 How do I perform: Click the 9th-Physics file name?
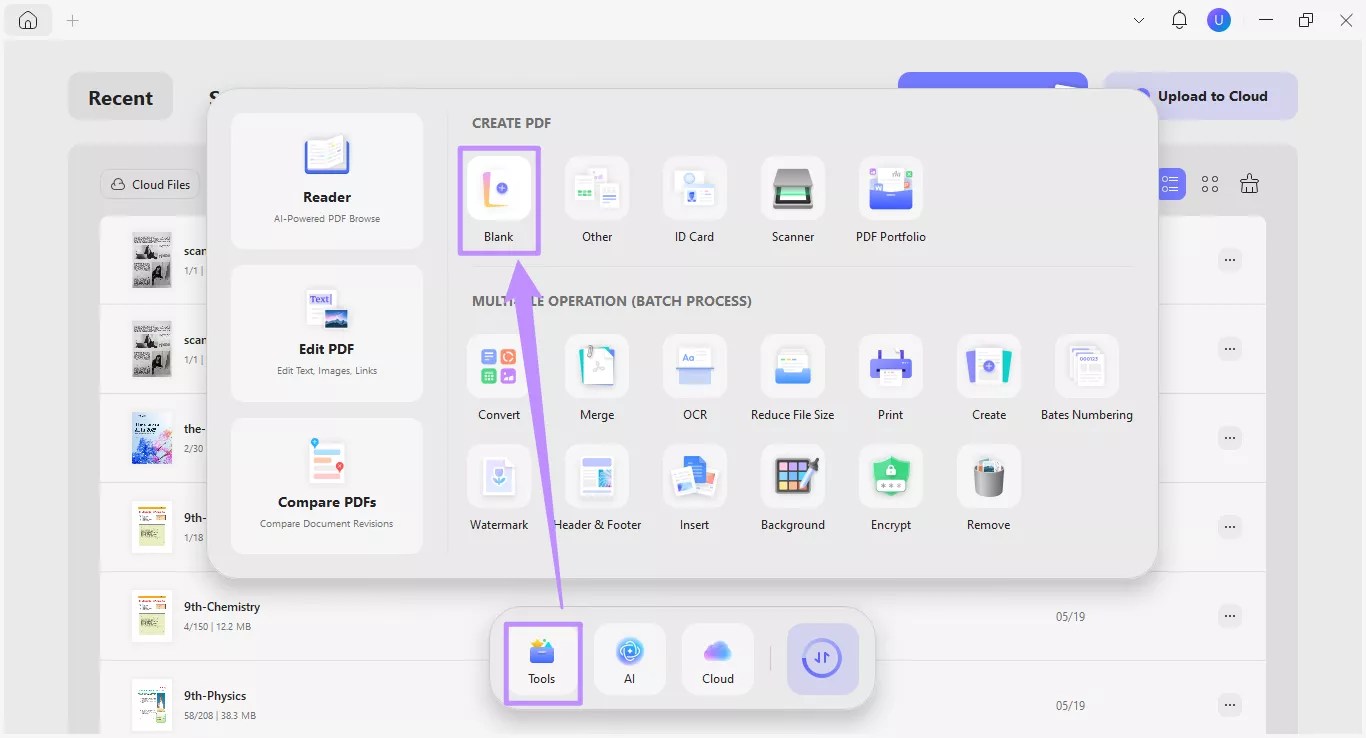(215, 696)
